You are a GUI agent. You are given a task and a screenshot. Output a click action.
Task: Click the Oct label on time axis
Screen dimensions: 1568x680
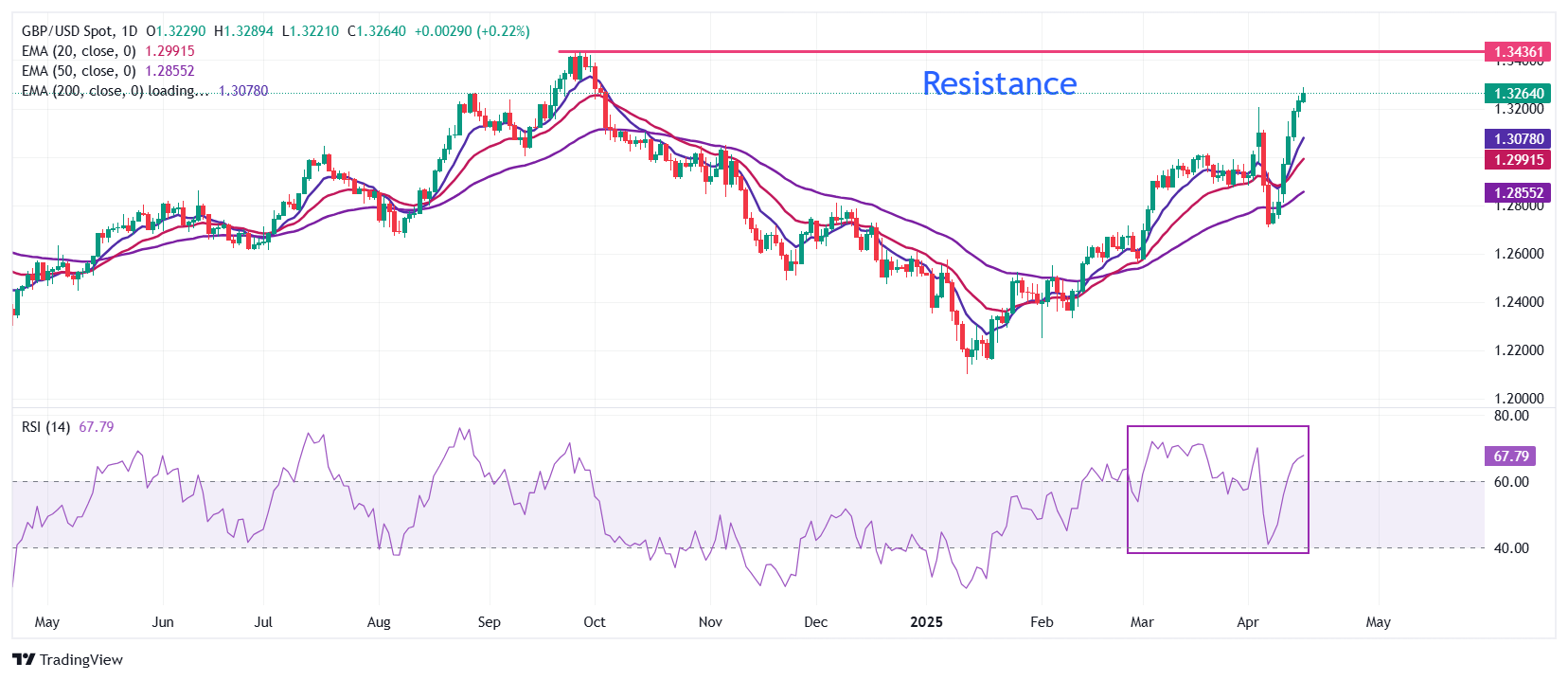pos(595,622)
